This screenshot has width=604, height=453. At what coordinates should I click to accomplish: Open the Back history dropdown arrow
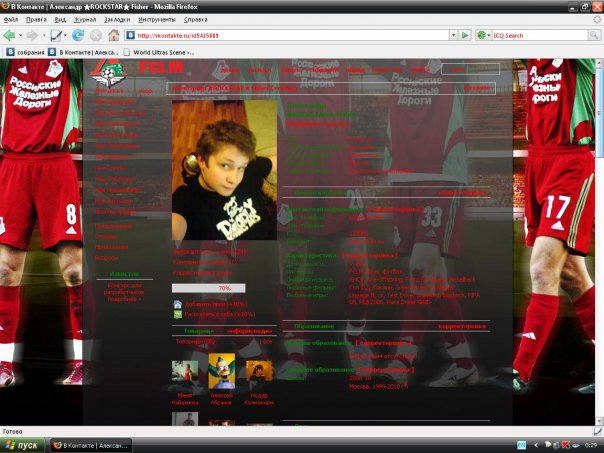20,35
